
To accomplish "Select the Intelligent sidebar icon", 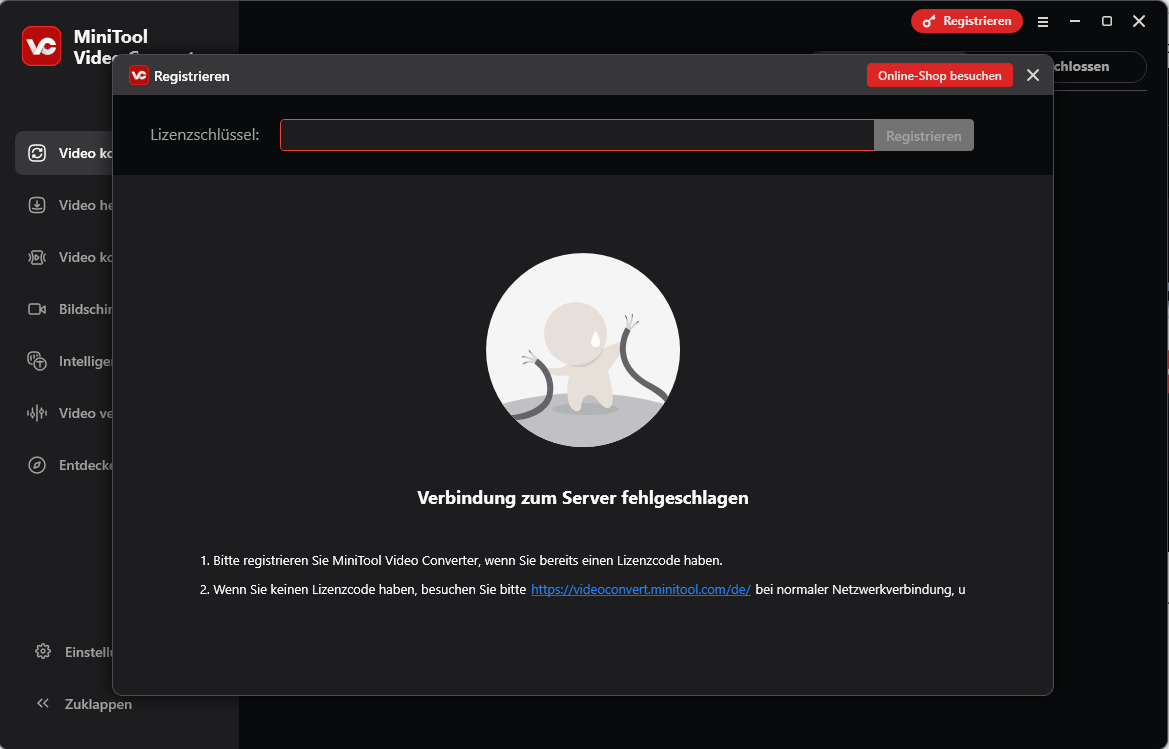I will (37, 361).
